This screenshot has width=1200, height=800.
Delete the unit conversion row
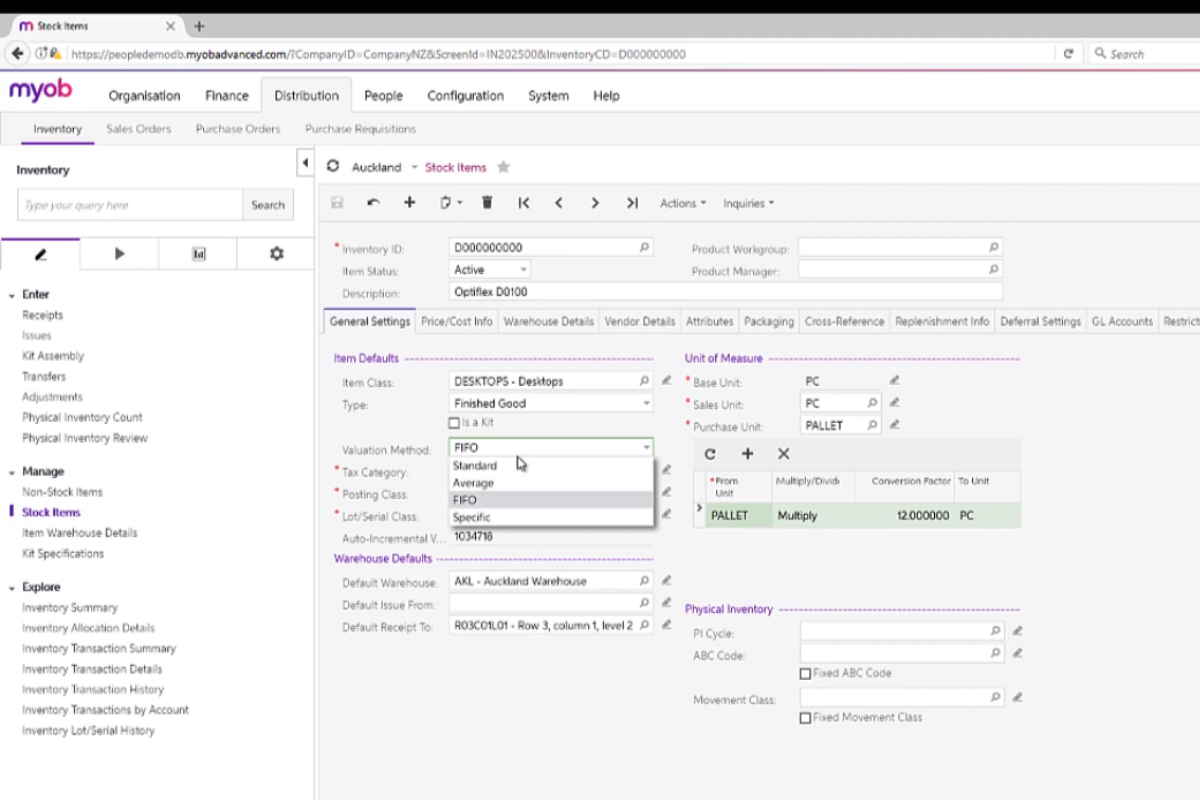click(784, 454)
